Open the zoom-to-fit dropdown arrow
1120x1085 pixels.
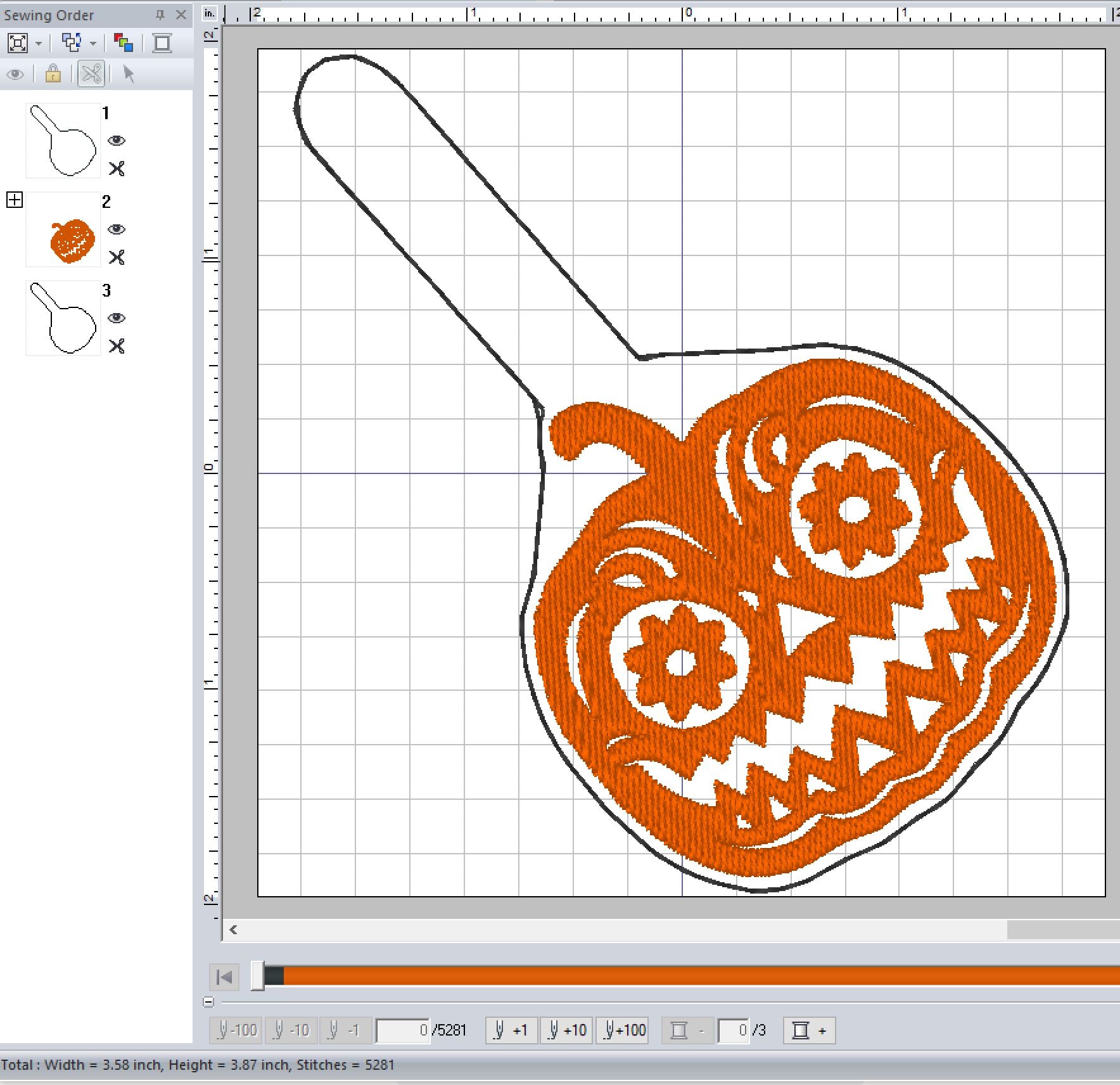click(x=39, y=44)
